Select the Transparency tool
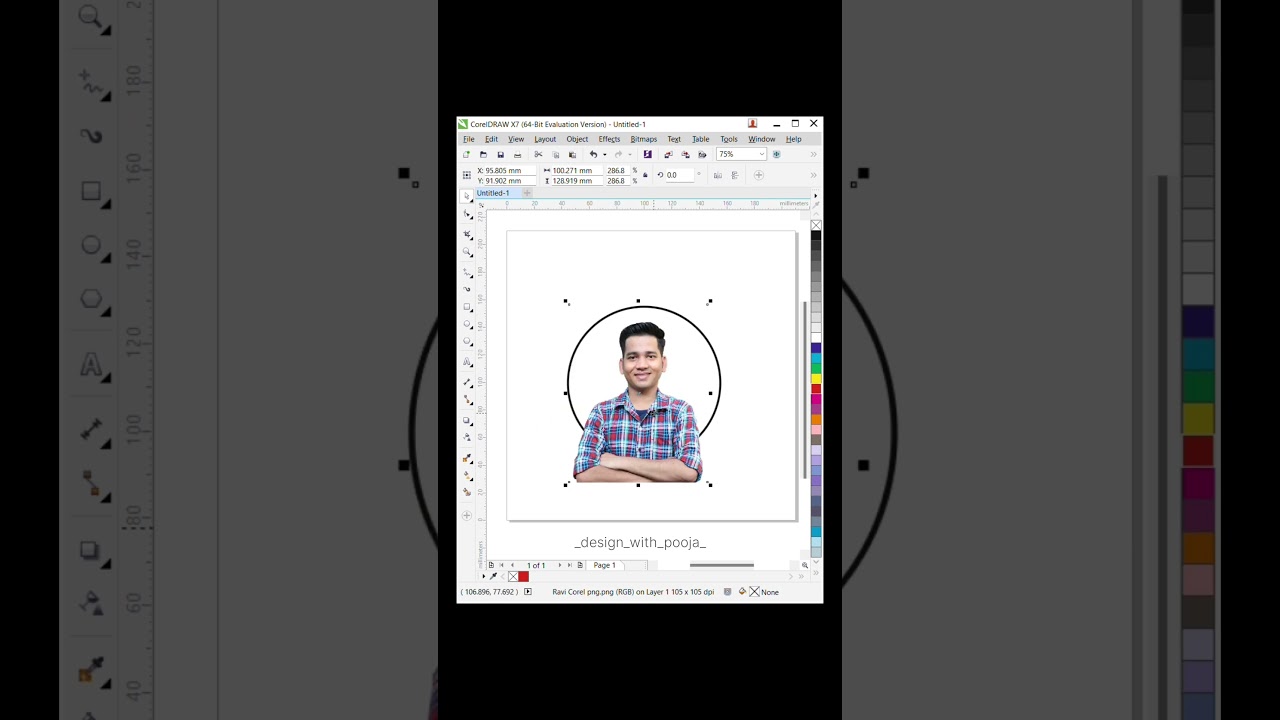1280x720 pixels. 467,437
